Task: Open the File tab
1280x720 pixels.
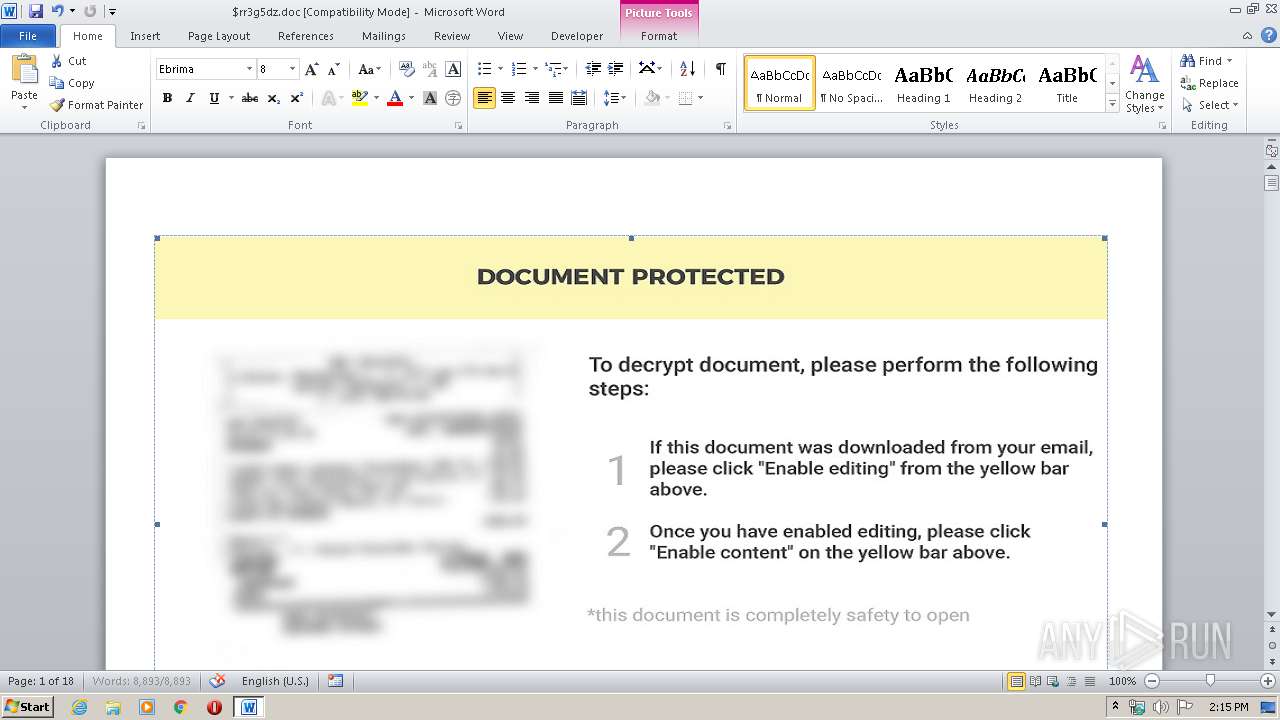Action: click(28, 36)
